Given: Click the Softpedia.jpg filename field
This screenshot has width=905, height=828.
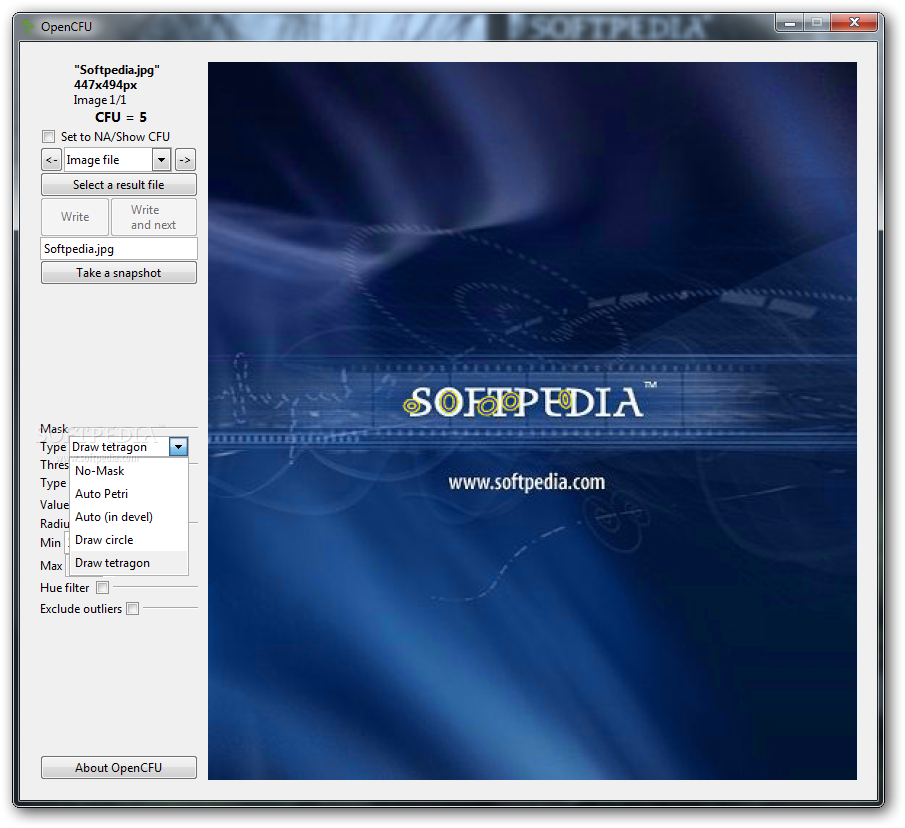Looking at the screenshot, I should click(119, 249).
